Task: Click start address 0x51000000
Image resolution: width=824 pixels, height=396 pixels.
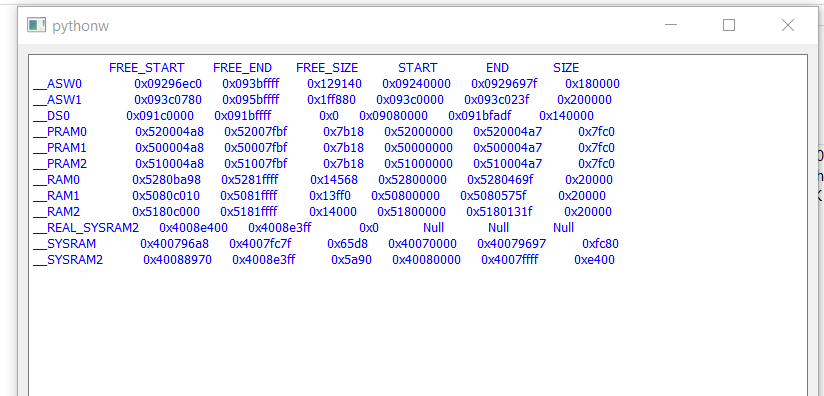Action: point(418,164)
